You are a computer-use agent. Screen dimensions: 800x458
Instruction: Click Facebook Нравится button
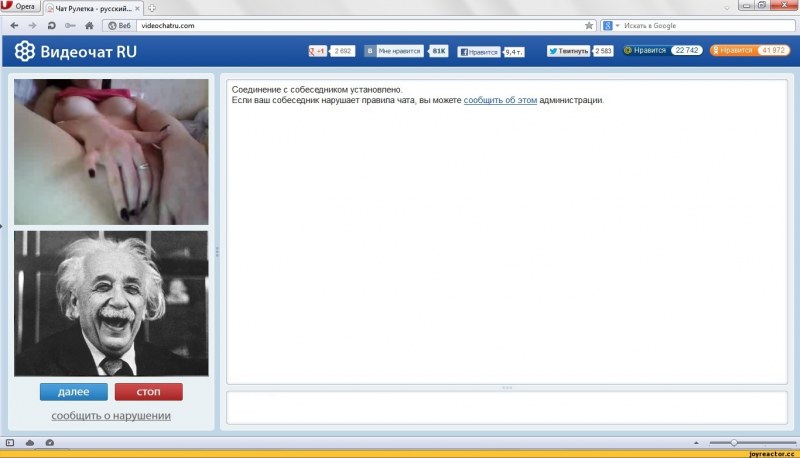tap(479, 52)
